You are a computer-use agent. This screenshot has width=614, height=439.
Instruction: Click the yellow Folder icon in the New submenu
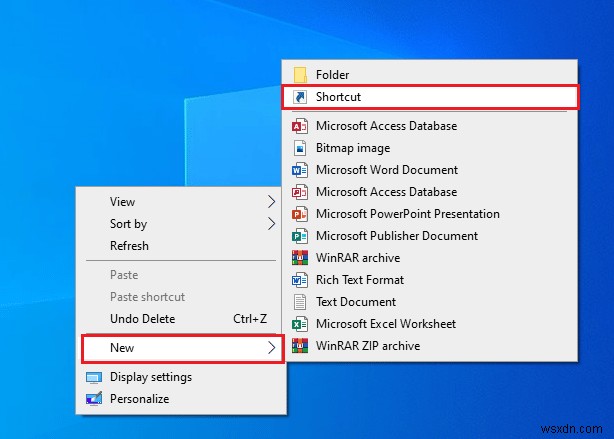pos(300,75)
